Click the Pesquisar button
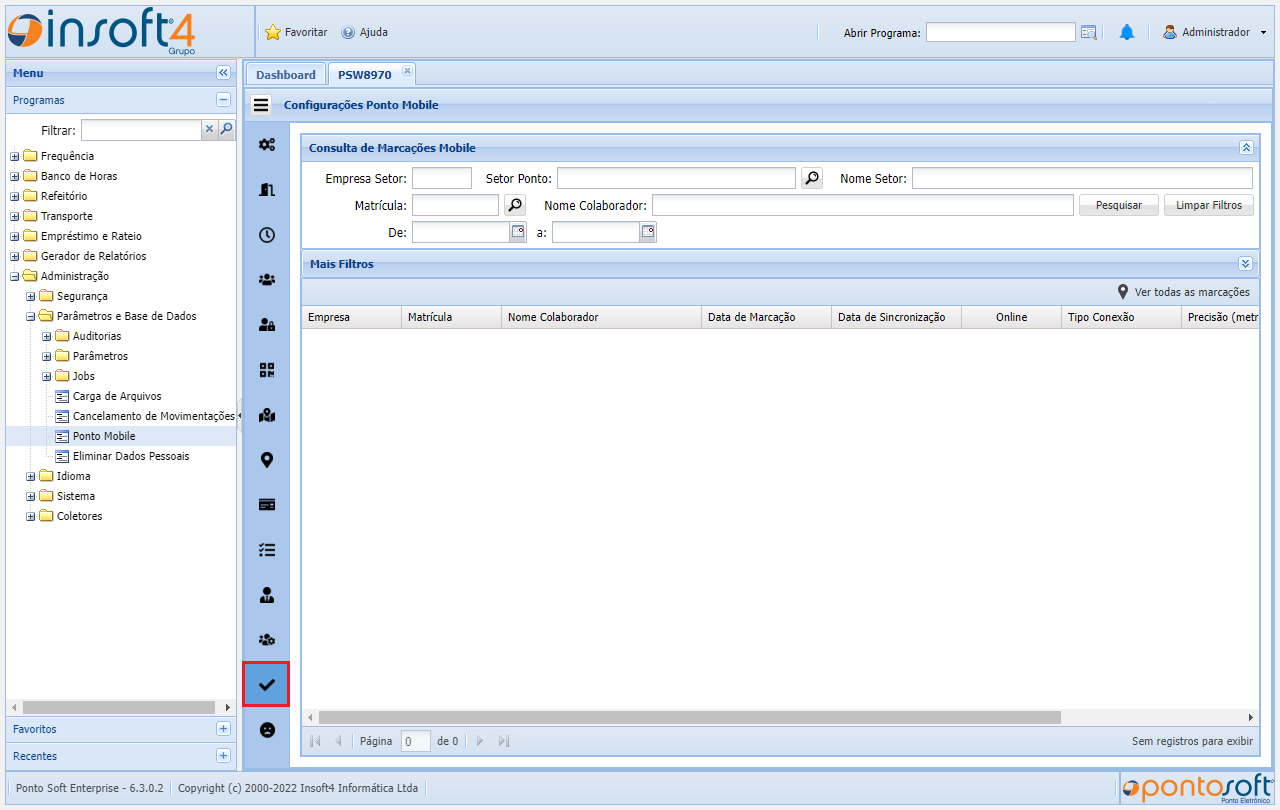Viewport: 1280px width, 810px height. click(1118, 205)
